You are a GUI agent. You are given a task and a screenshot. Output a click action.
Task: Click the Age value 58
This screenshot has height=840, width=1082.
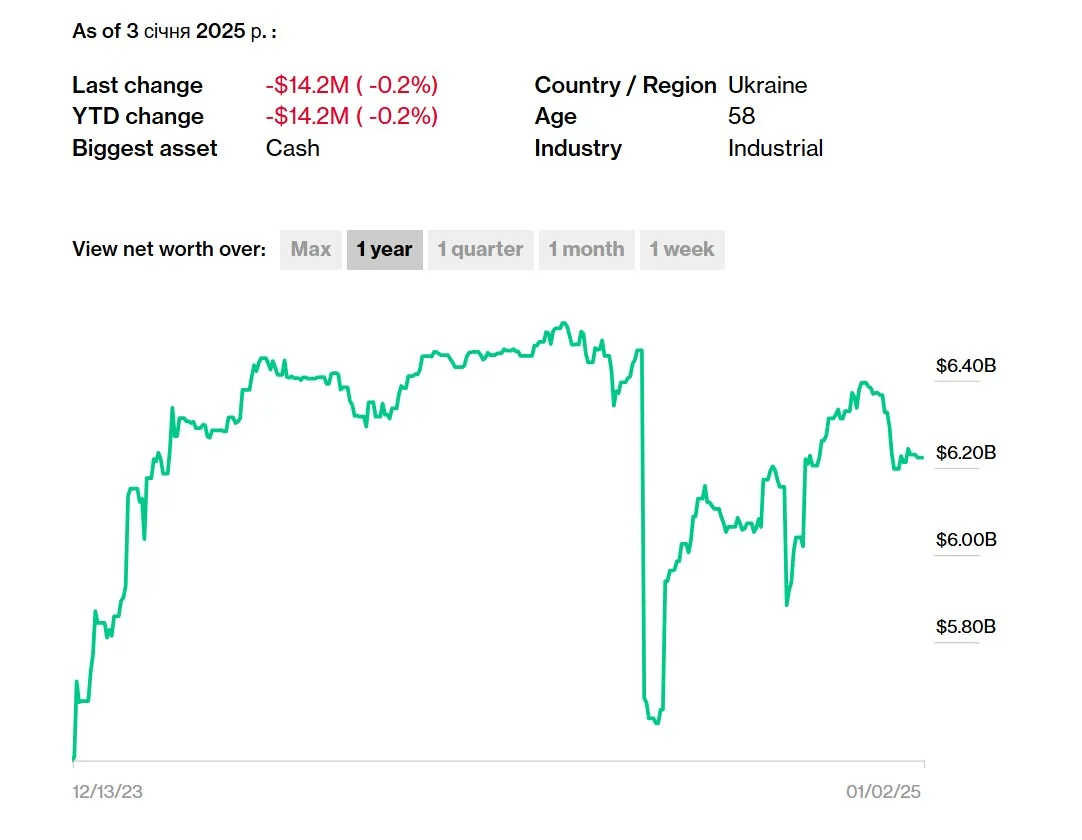point(742,116)
